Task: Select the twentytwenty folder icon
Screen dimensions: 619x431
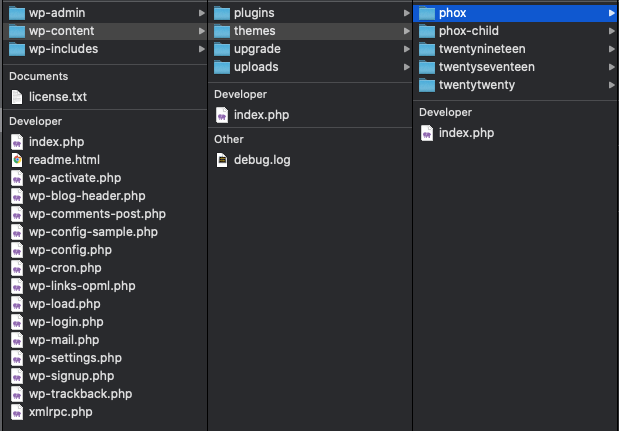Action: [427, 85]
